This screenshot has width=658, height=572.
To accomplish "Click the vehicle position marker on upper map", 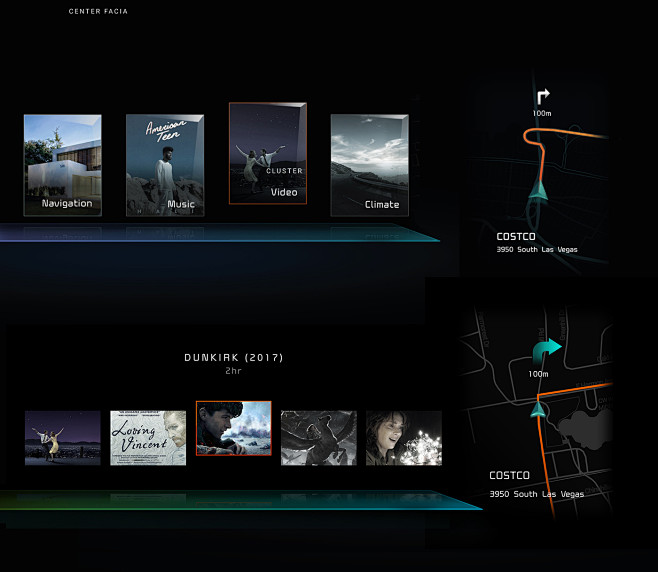I will (x=538, y=189).
